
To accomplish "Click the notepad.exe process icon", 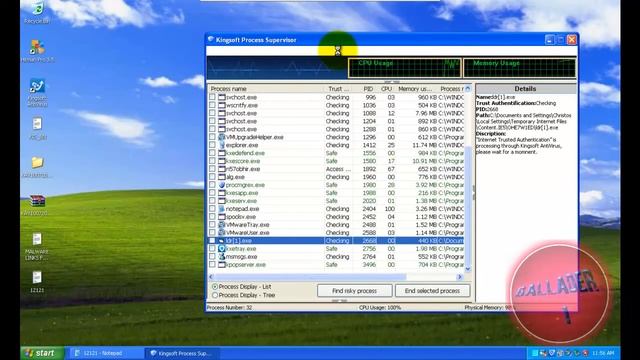I will click(222, 209).
